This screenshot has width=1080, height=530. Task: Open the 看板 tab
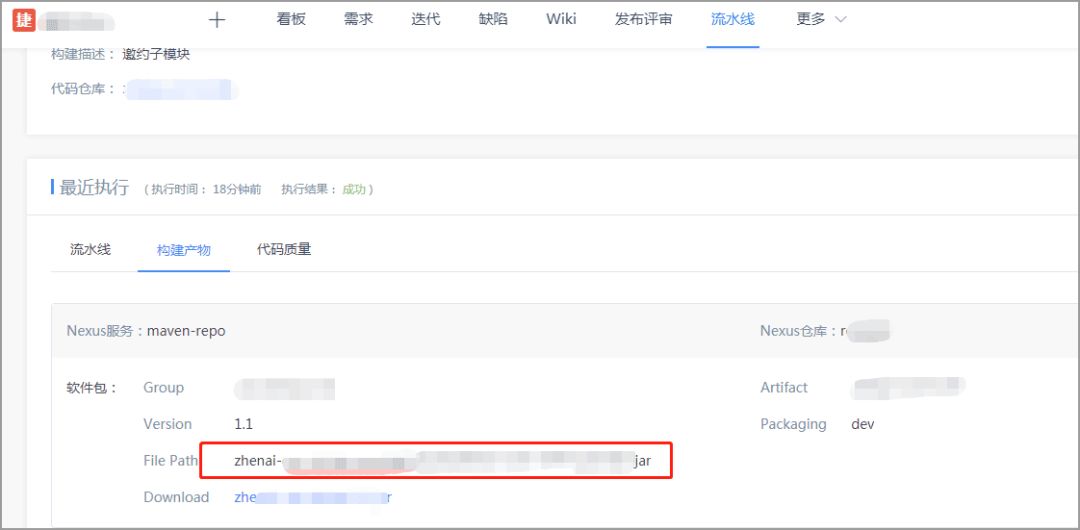coord(291,19)
